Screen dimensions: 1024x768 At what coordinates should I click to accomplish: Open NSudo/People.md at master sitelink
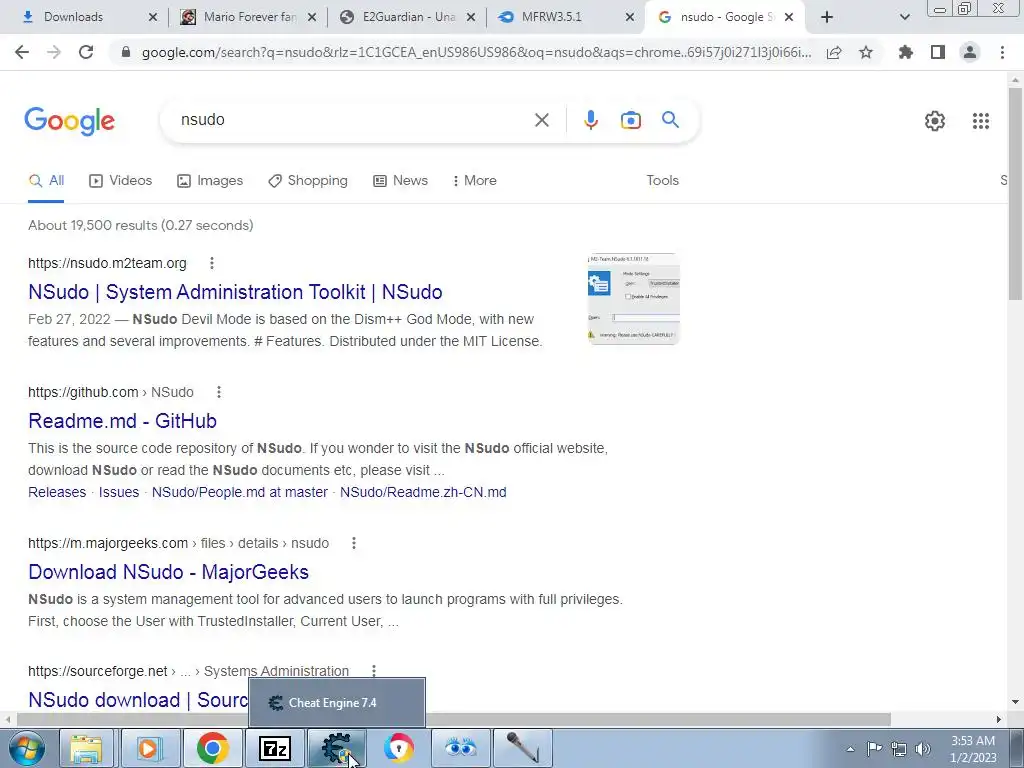click(x=240, y=492)
